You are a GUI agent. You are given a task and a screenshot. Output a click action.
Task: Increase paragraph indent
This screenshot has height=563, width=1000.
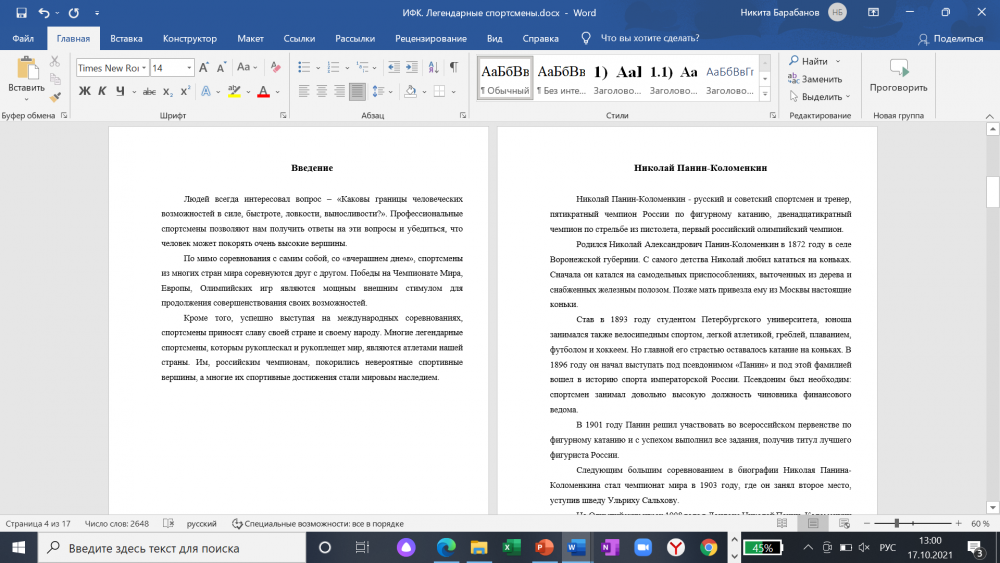412,68
